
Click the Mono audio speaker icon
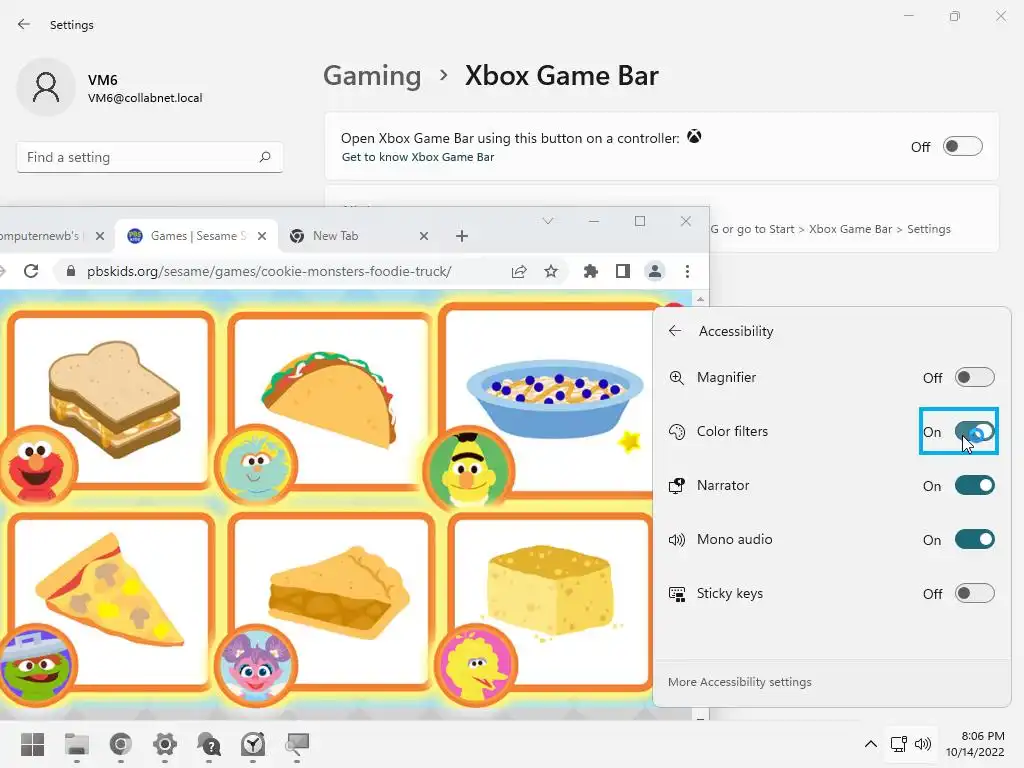click(x=677, y=539)
